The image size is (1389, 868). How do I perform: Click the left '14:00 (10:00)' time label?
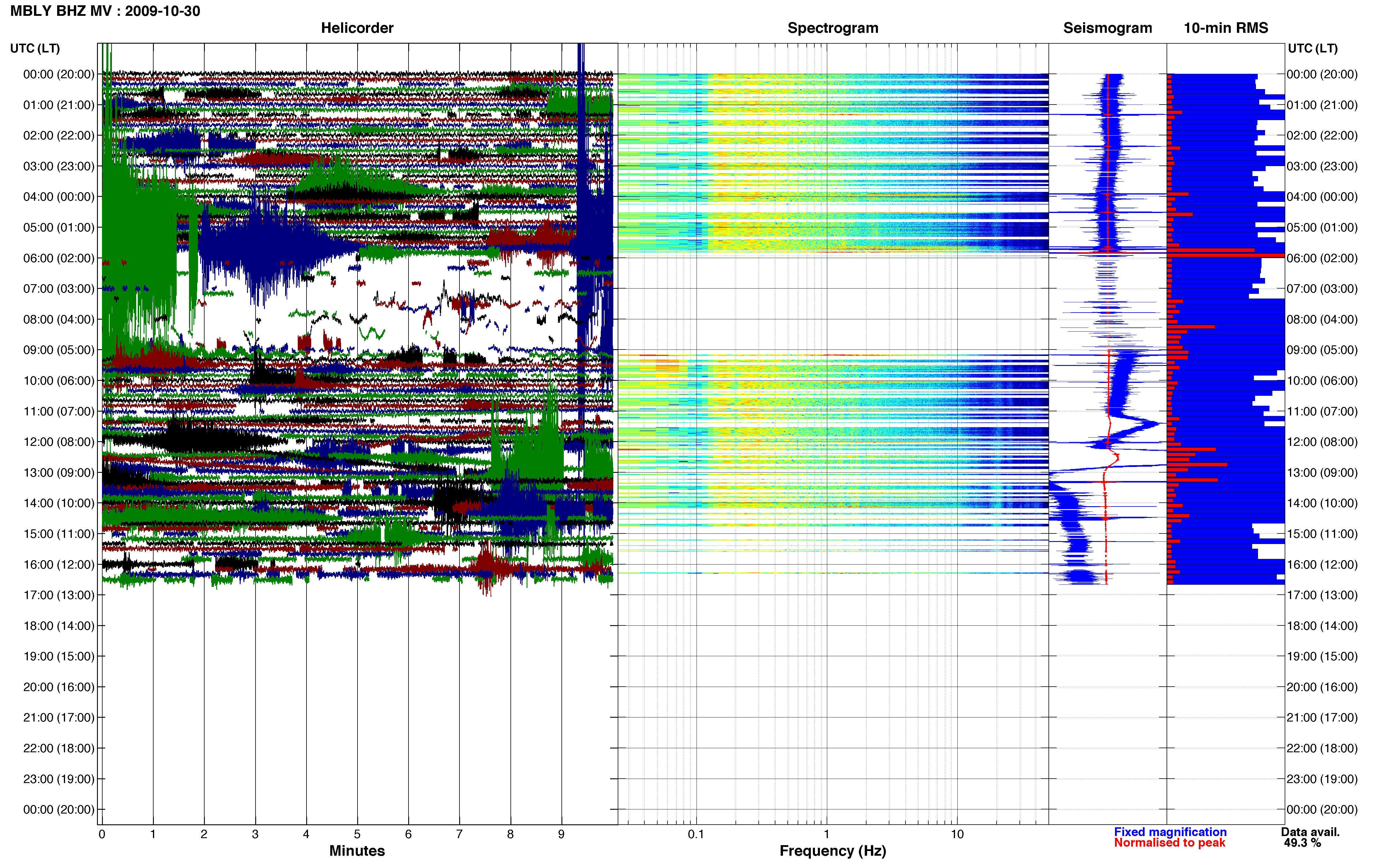click(x=59, y=504)
